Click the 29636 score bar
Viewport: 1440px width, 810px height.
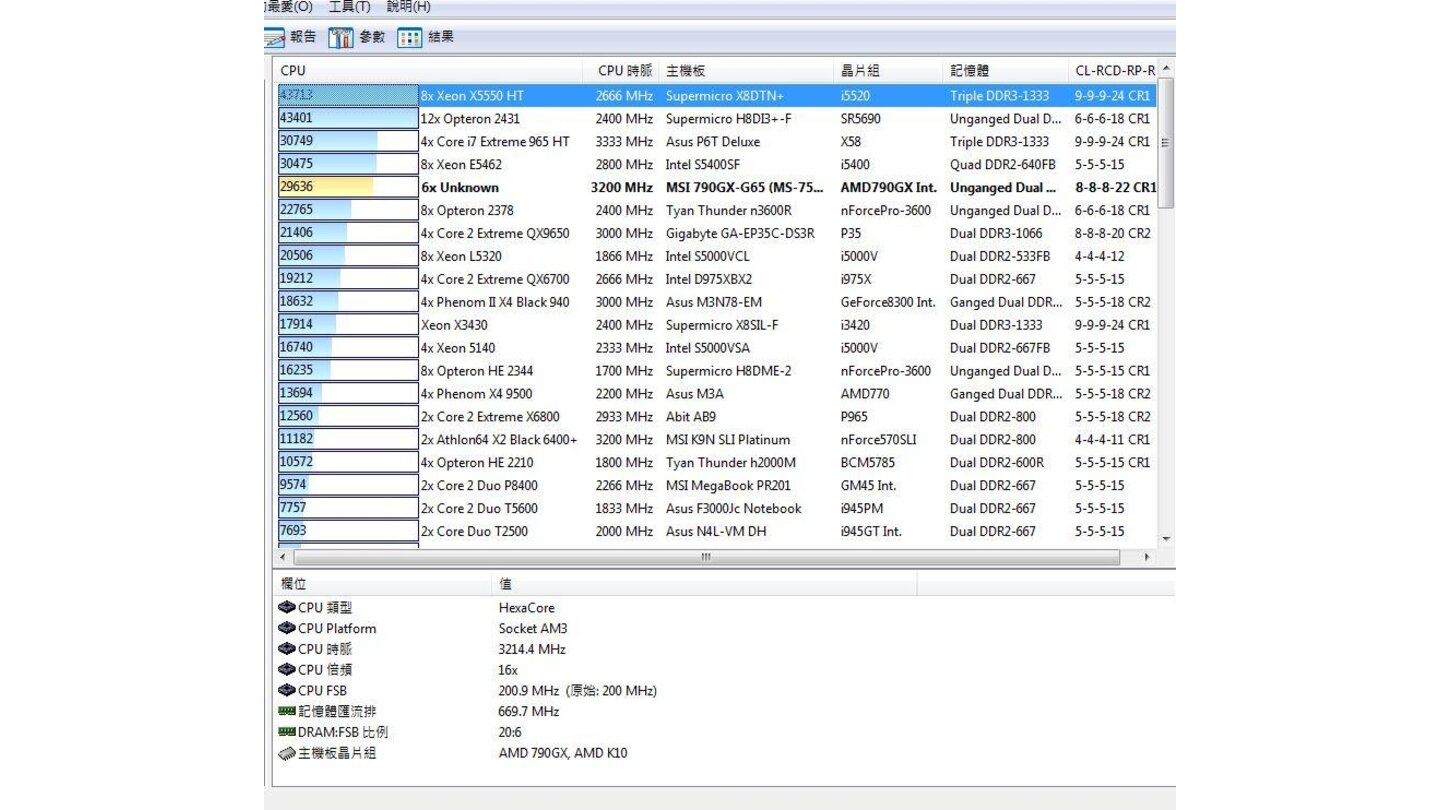[x=348, y=187]
